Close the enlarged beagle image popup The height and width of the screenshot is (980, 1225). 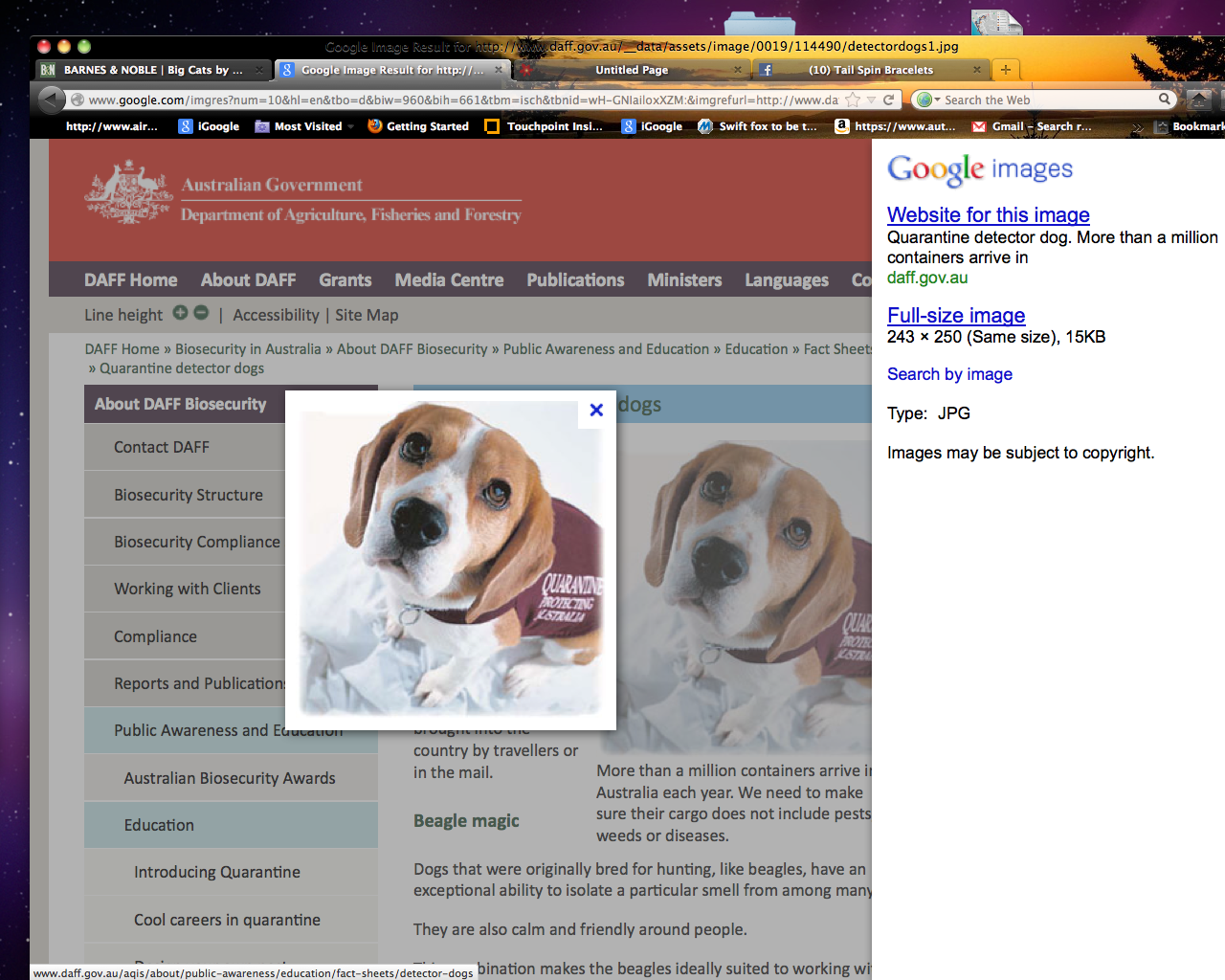[x=596, y=410]
